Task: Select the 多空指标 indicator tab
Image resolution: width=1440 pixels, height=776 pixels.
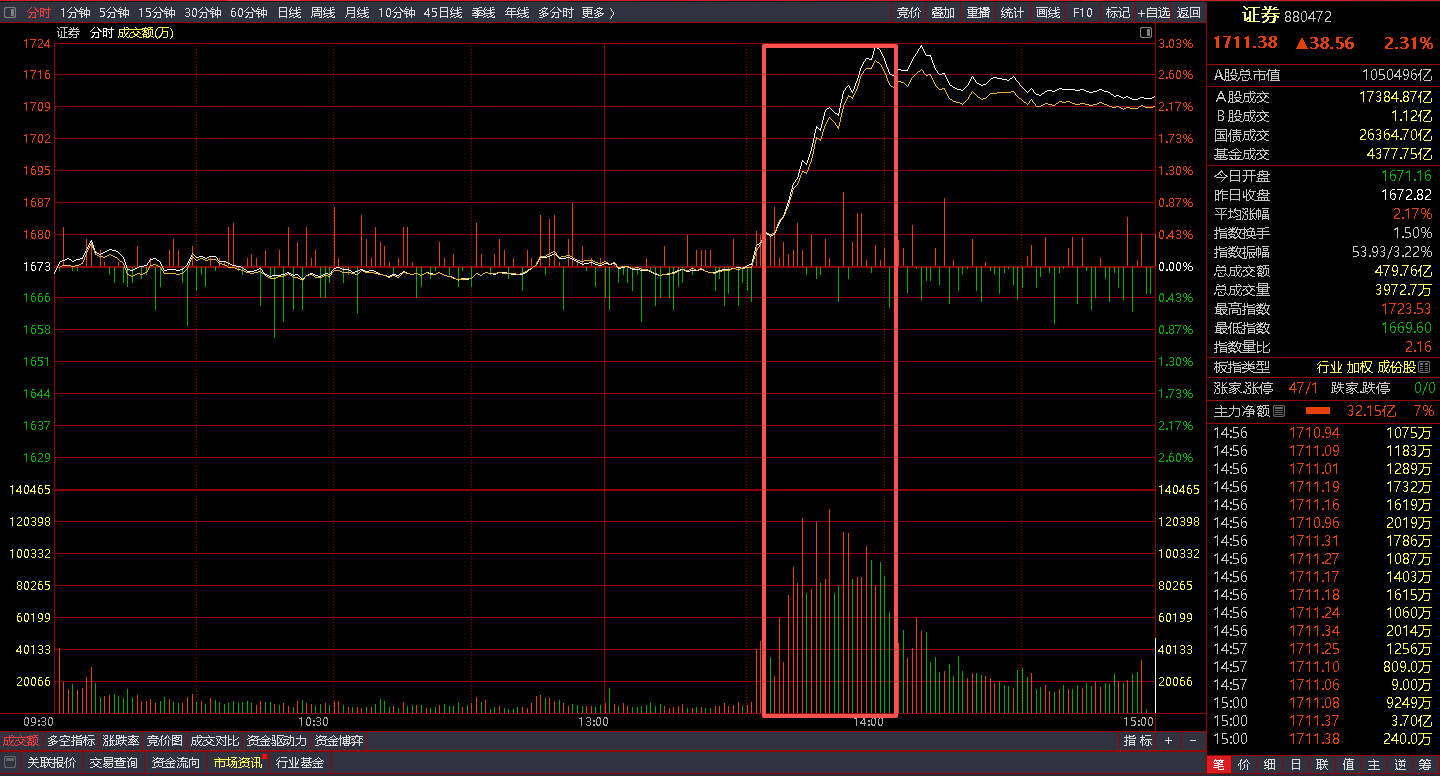Action: (x=71, y=741)
